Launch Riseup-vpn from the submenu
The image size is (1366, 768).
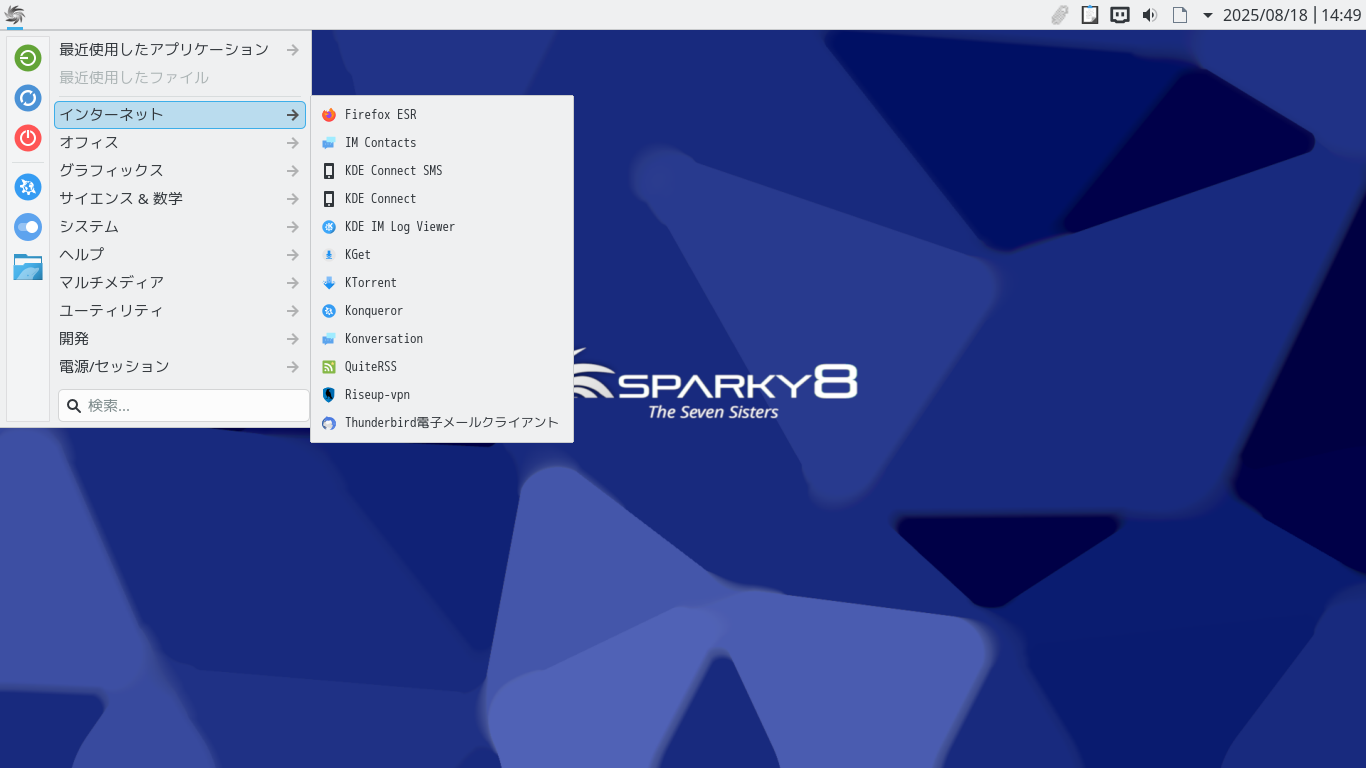[x=442, y=395]
